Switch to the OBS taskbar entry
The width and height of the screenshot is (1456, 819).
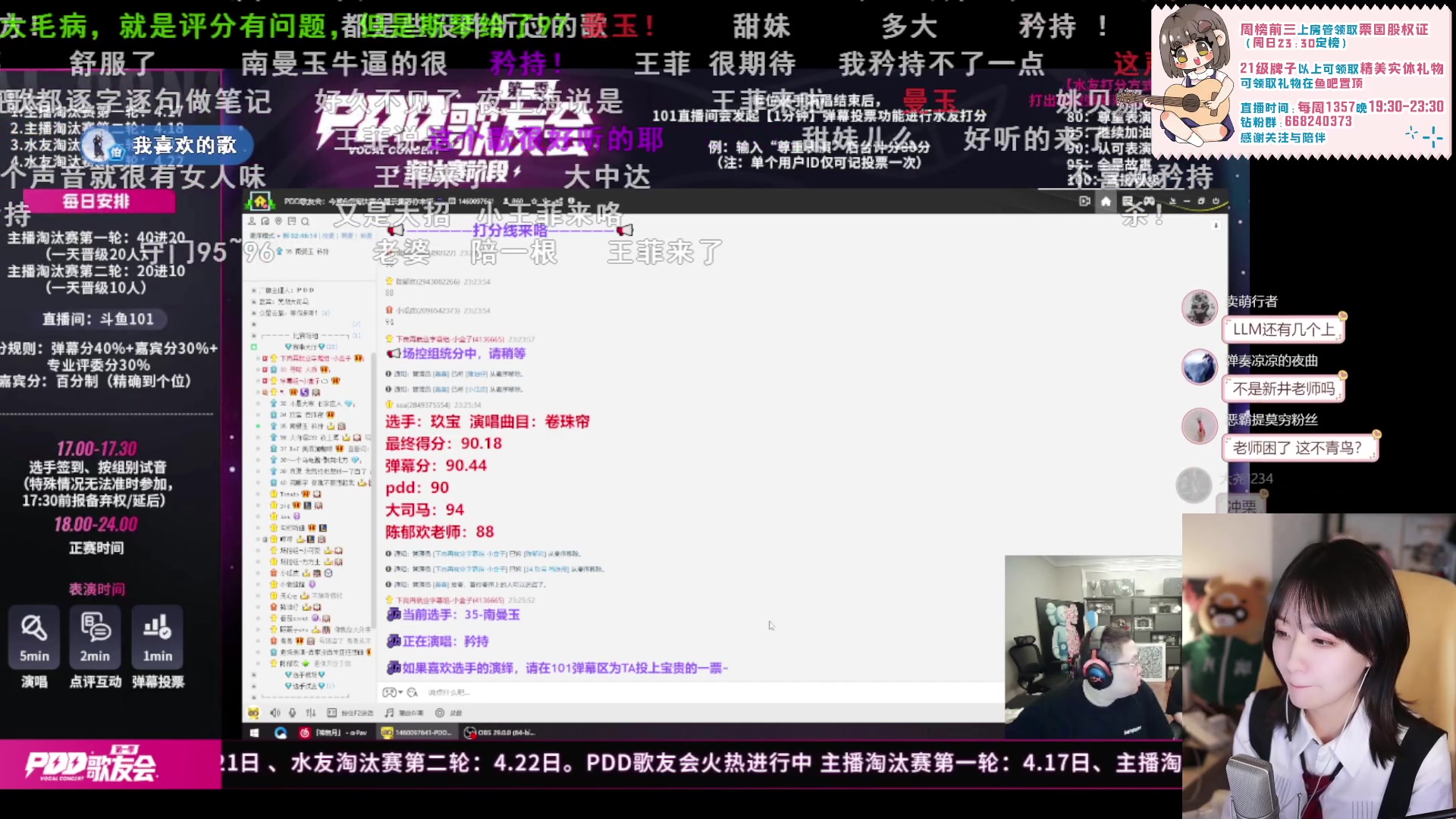[x=499, y=733]
